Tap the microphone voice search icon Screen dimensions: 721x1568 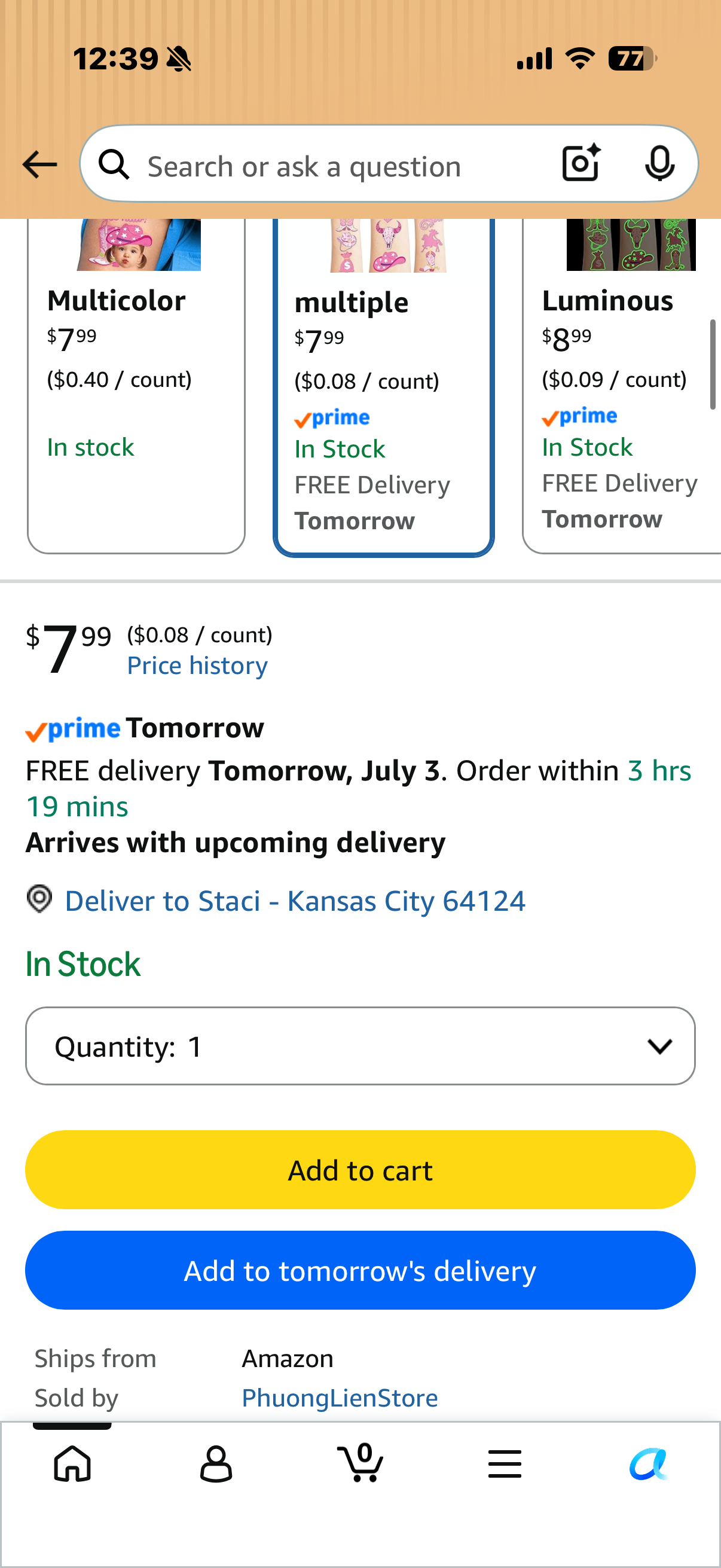pyautogui.click(x=659, y=163)
